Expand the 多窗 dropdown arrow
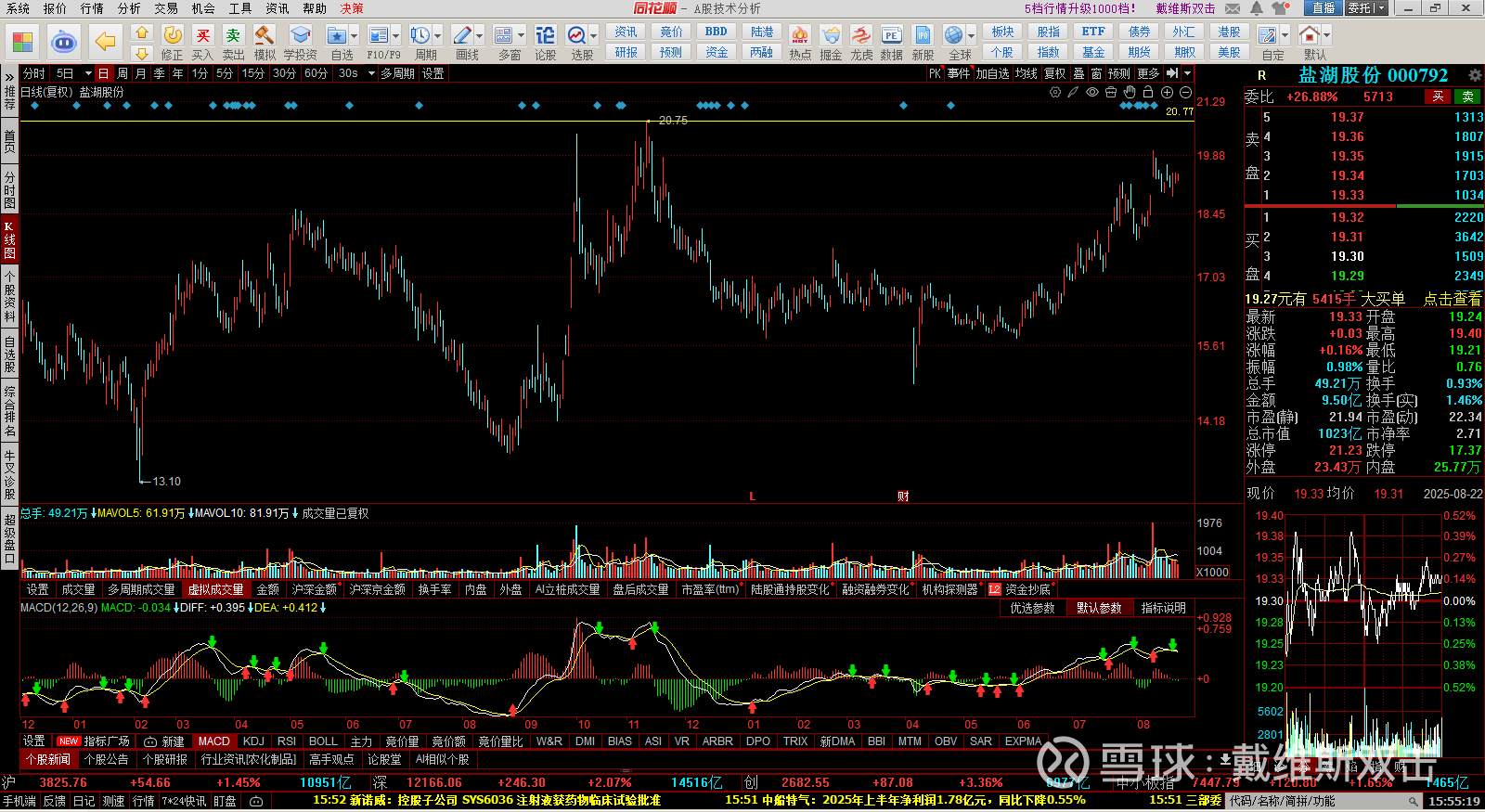This screenshot has height=812, width=1485. pyautogui.click(x=522, y=36)
